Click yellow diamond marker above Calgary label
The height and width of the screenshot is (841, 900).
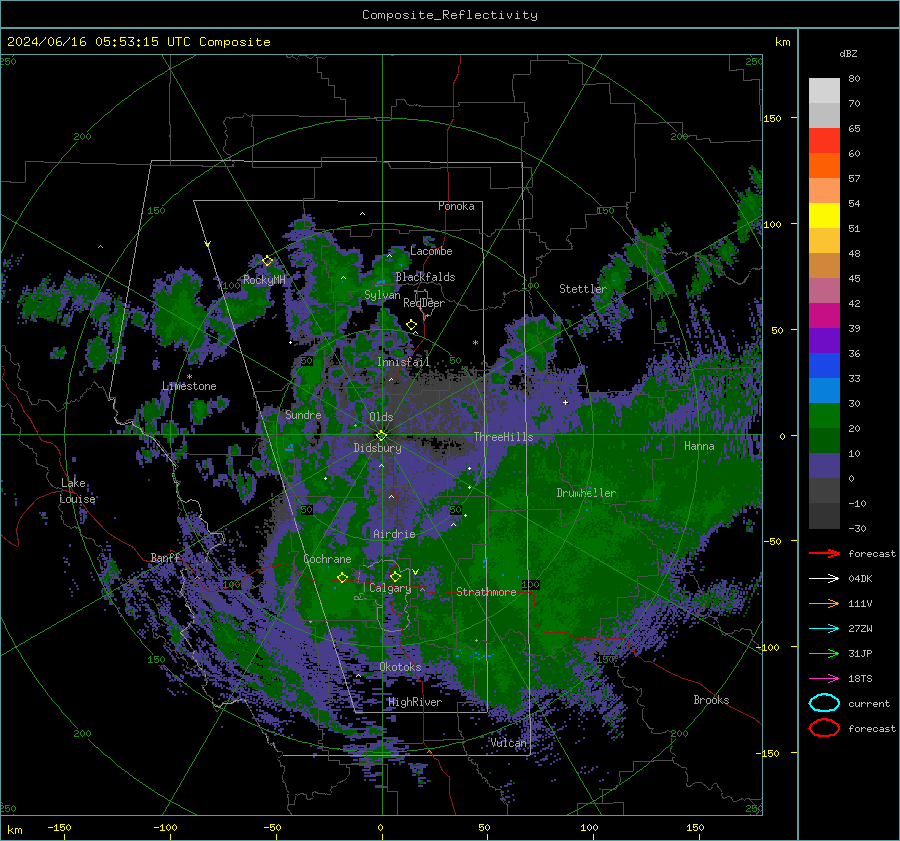(395, 576)
